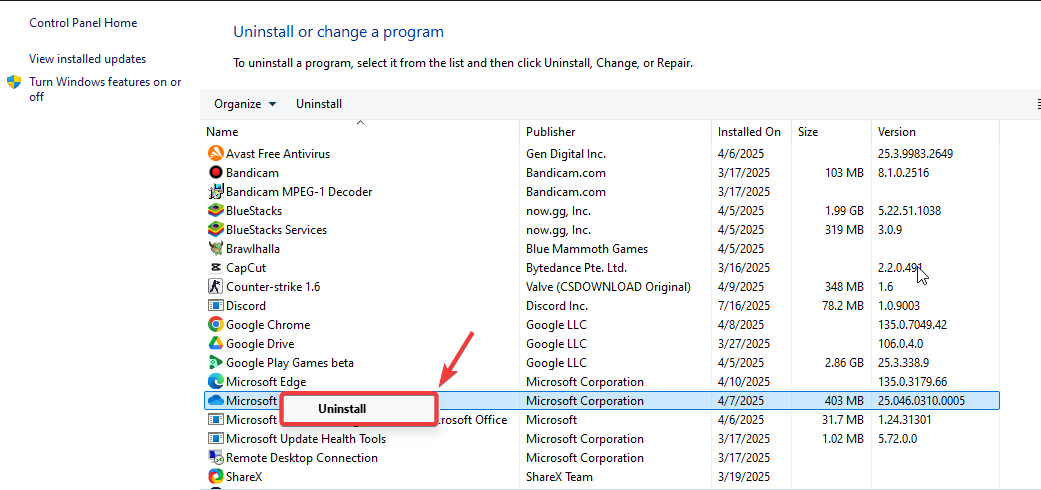Click version 25.3.9983.2649
The height and width of the screenshot is (490, 1041).
click(916, 154)
